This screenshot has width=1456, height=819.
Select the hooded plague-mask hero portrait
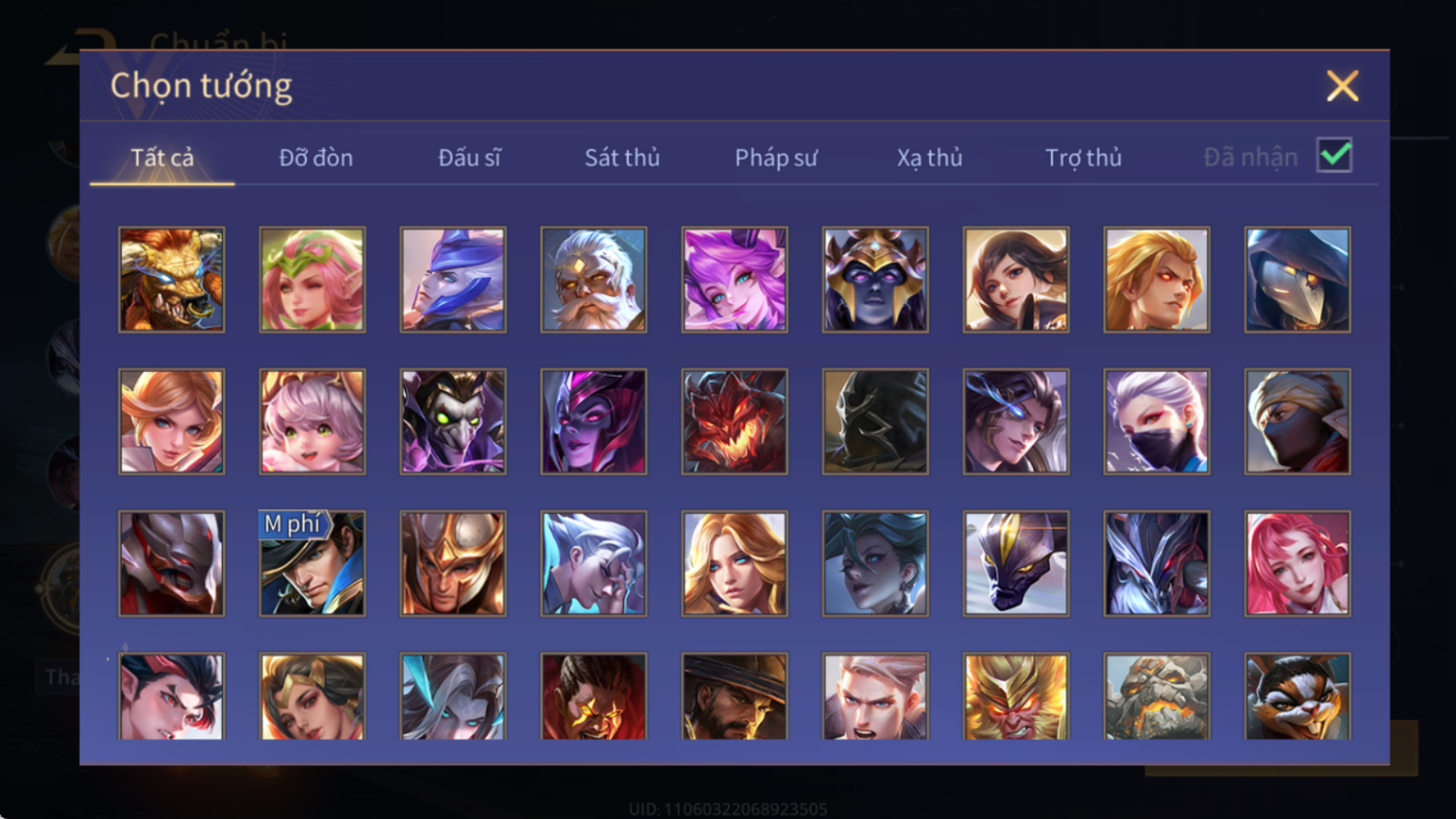tap(1297, 280)
